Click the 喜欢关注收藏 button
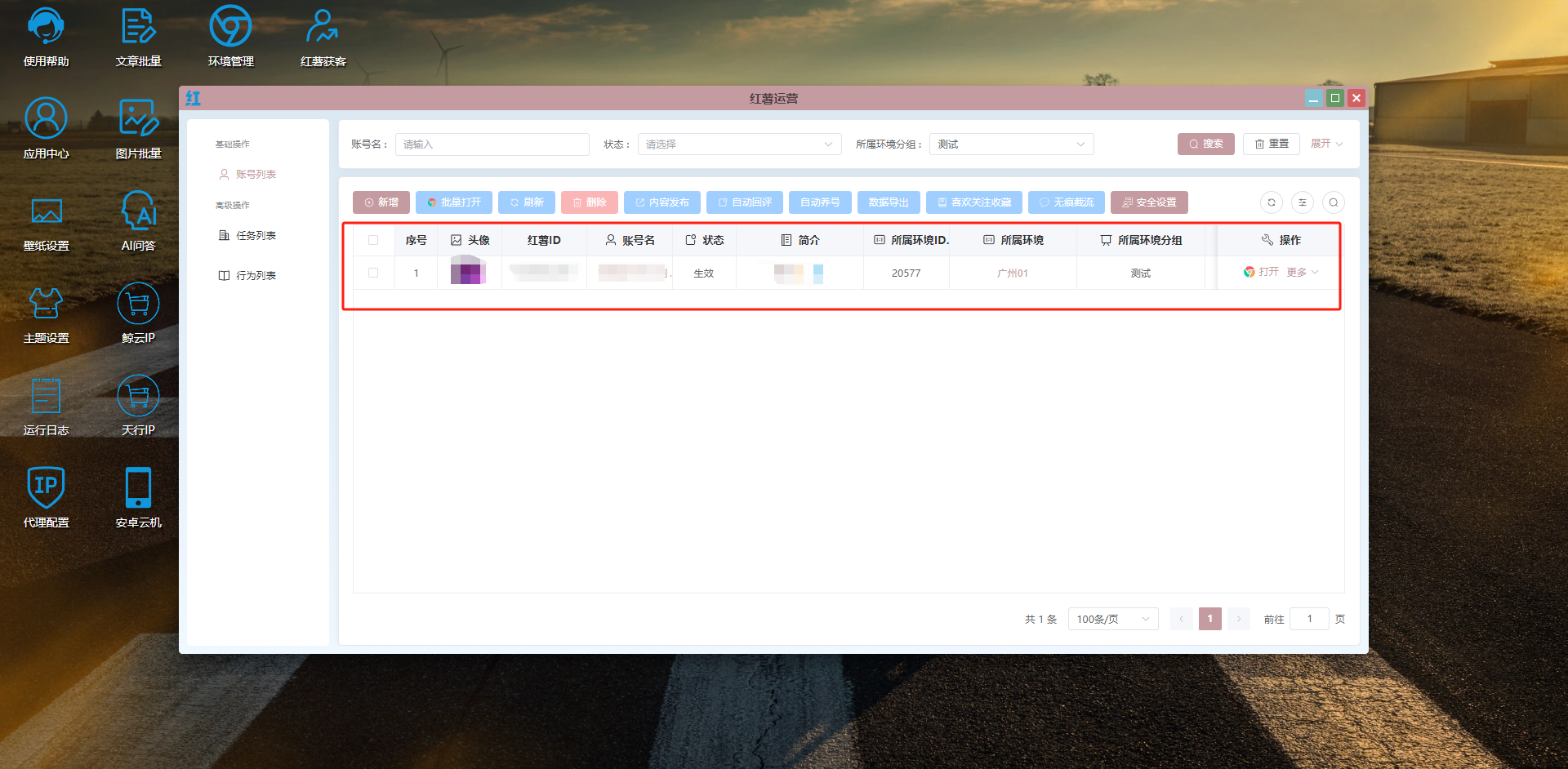 (974, 202)
